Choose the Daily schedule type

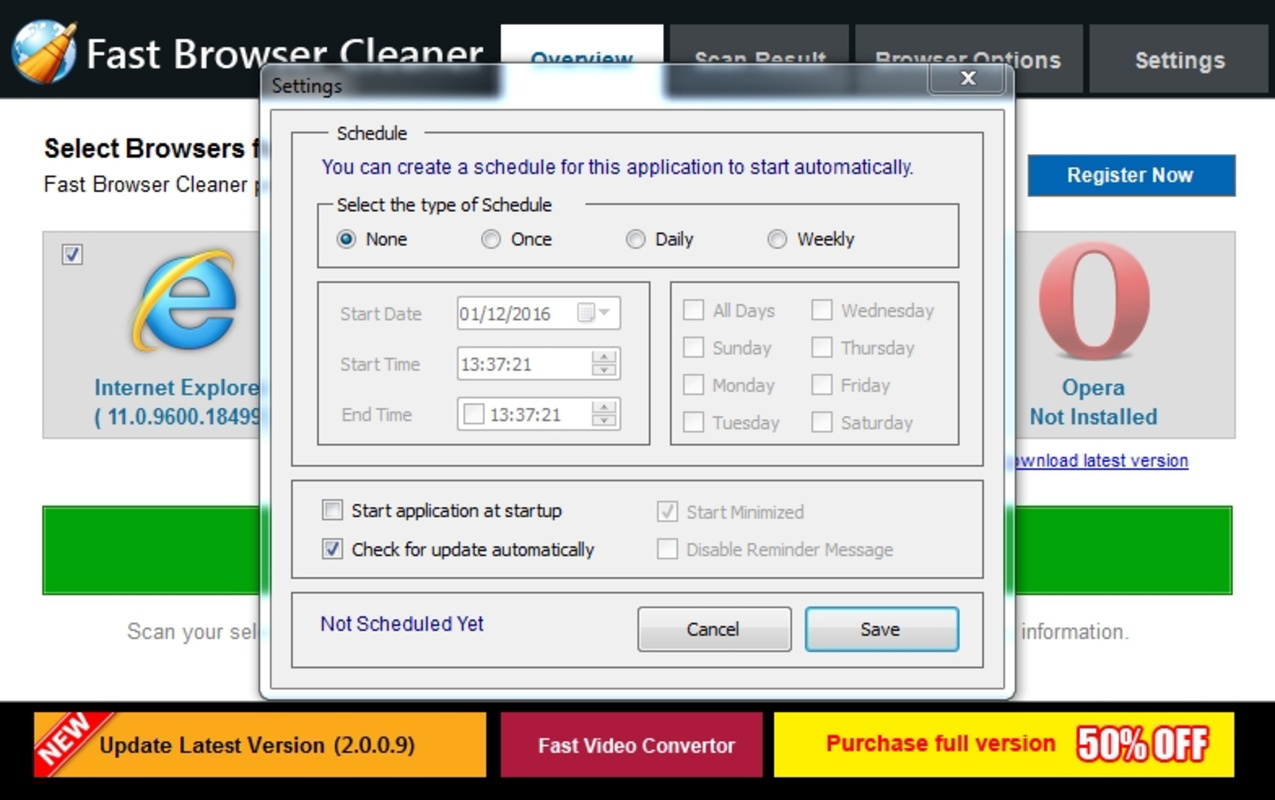635,239
